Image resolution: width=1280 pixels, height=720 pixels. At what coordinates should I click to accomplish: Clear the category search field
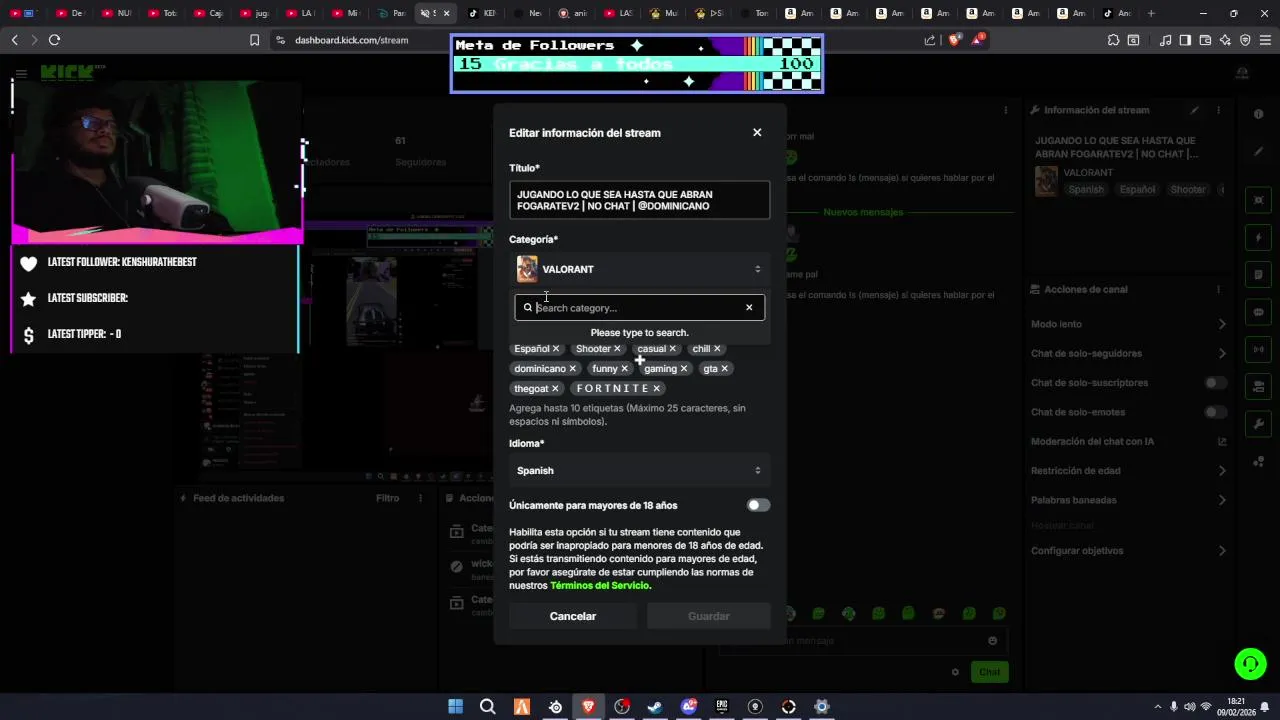click(x=749, y=307)
